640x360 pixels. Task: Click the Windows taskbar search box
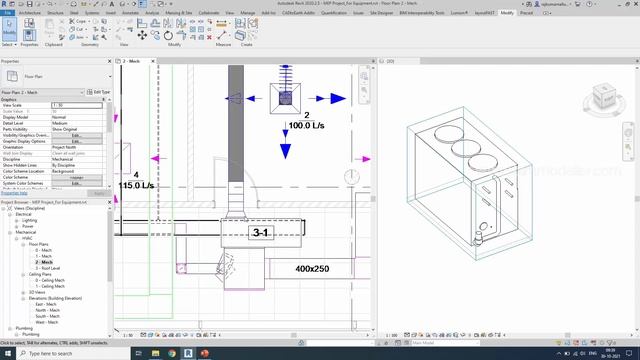coord(73,353)
